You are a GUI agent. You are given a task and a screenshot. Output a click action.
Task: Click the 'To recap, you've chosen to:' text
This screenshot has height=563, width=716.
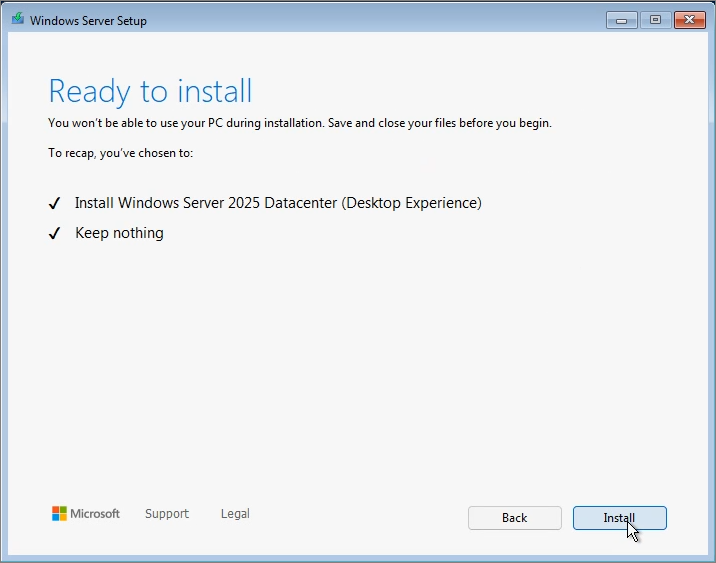coord(121,153)
